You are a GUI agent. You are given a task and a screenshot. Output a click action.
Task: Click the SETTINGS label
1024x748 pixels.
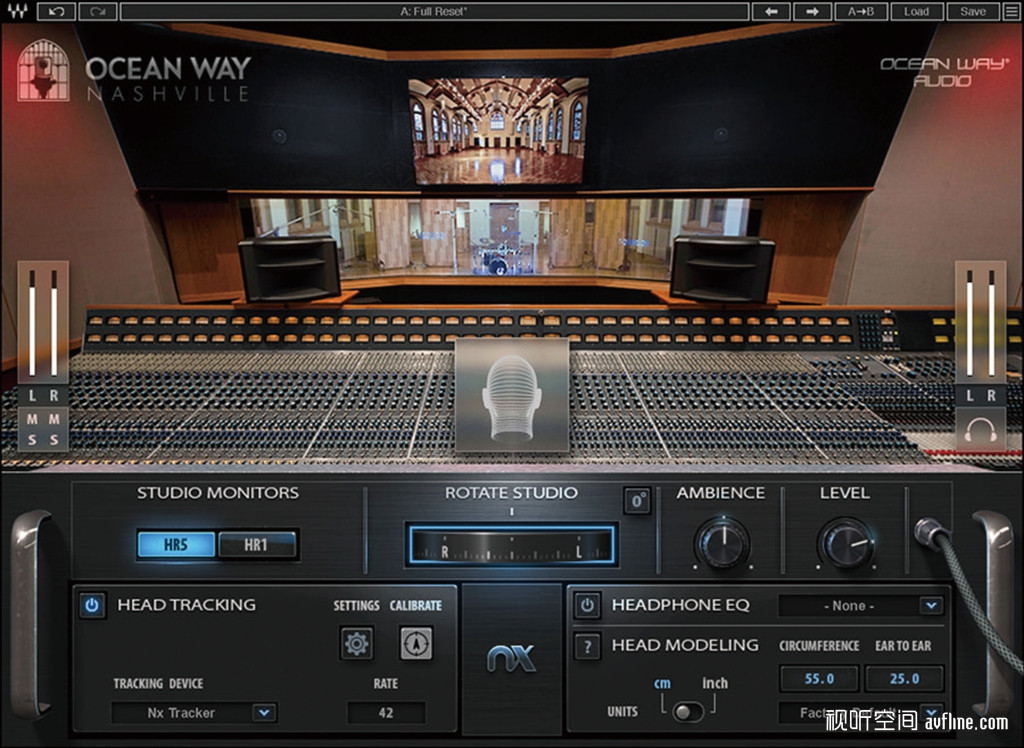coord(357,606)
